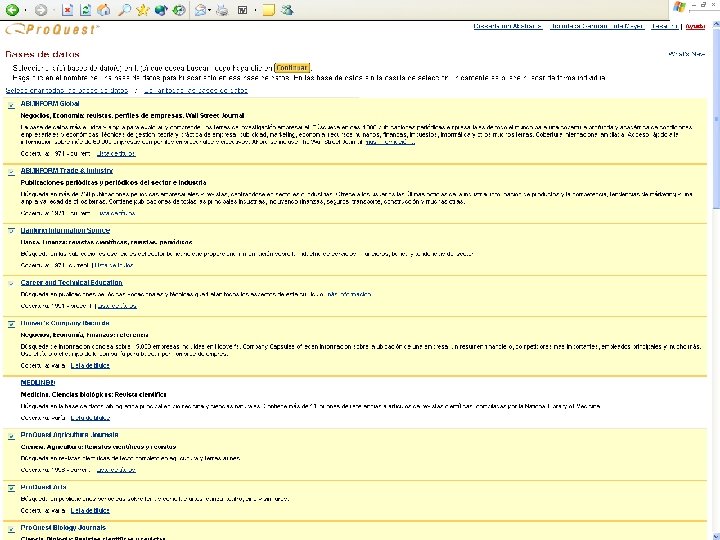Open the Dissertations Abstracts link at top
The width and height of the screenshot is (720, 540).
click(508, 27)
